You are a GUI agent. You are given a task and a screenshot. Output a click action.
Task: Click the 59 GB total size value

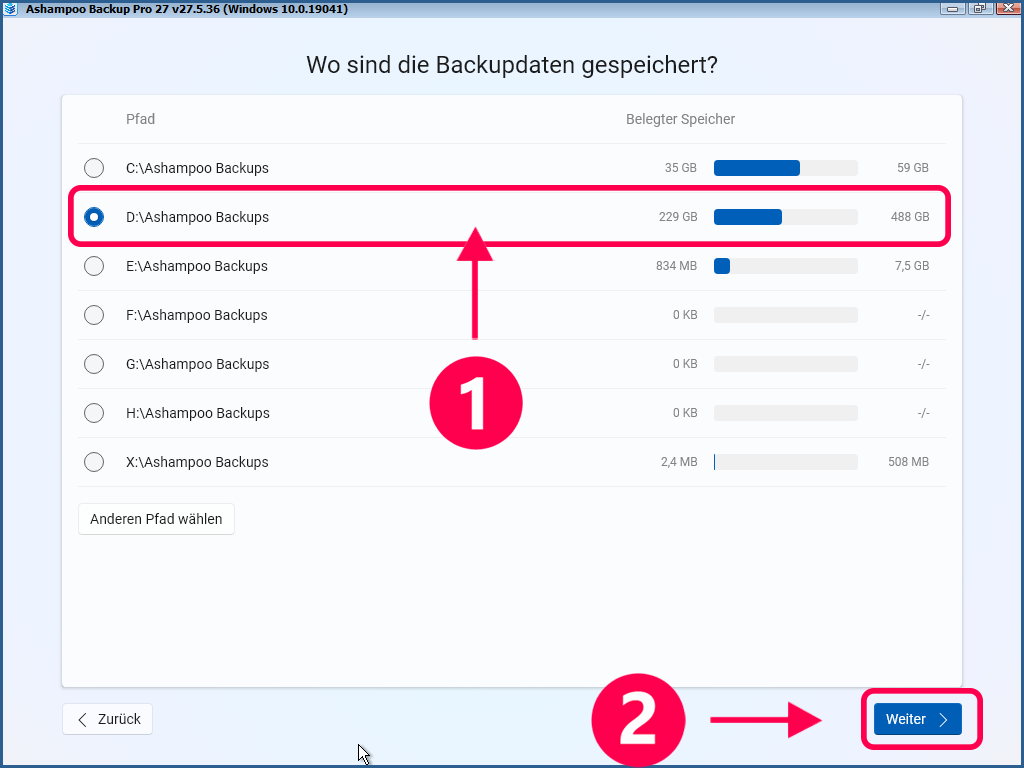912,168
